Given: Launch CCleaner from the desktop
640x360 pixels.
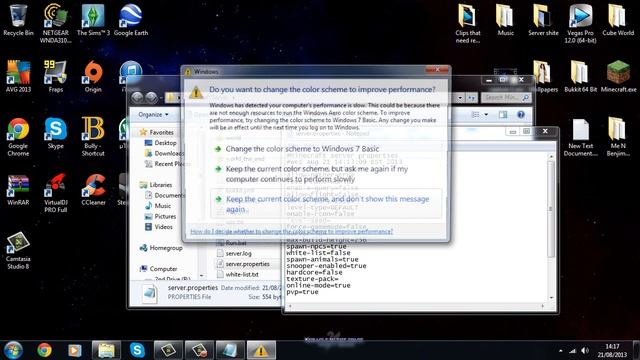Looking at the screenshot, I should [93, 190].
